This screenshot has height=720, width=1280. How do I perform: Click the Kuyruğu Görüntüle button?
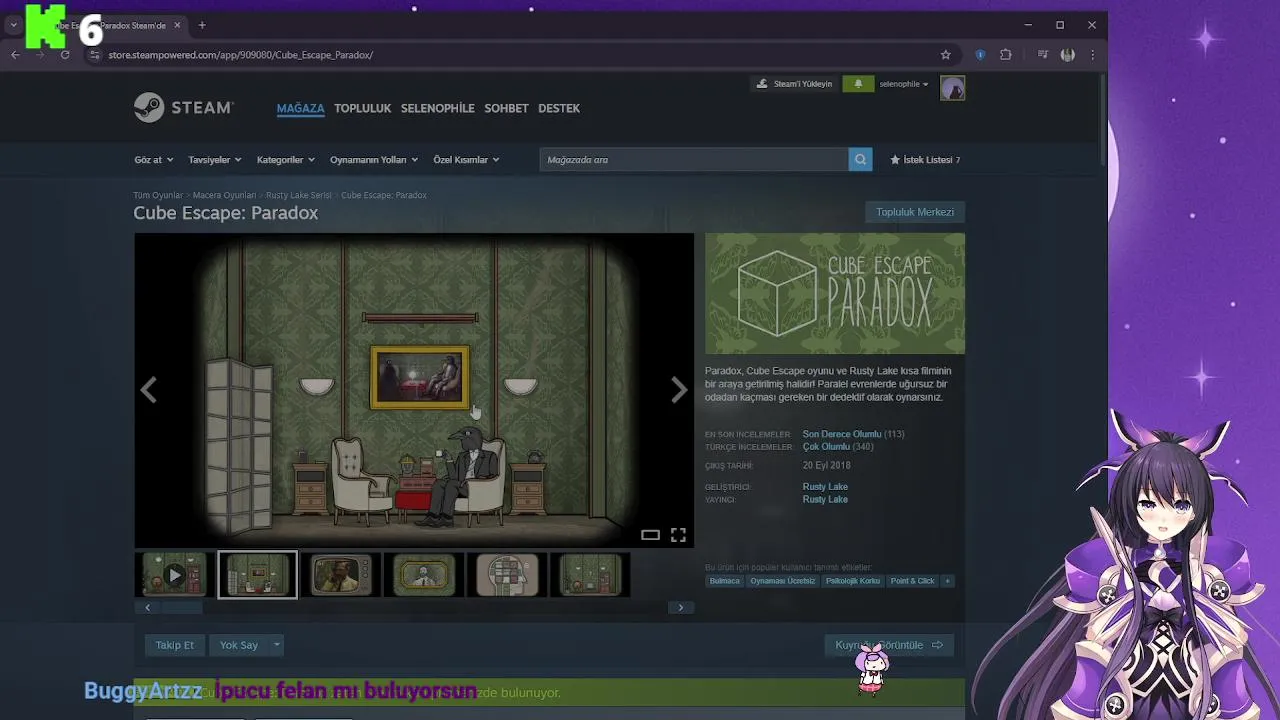pyautogui.click(x=889, y=645)
